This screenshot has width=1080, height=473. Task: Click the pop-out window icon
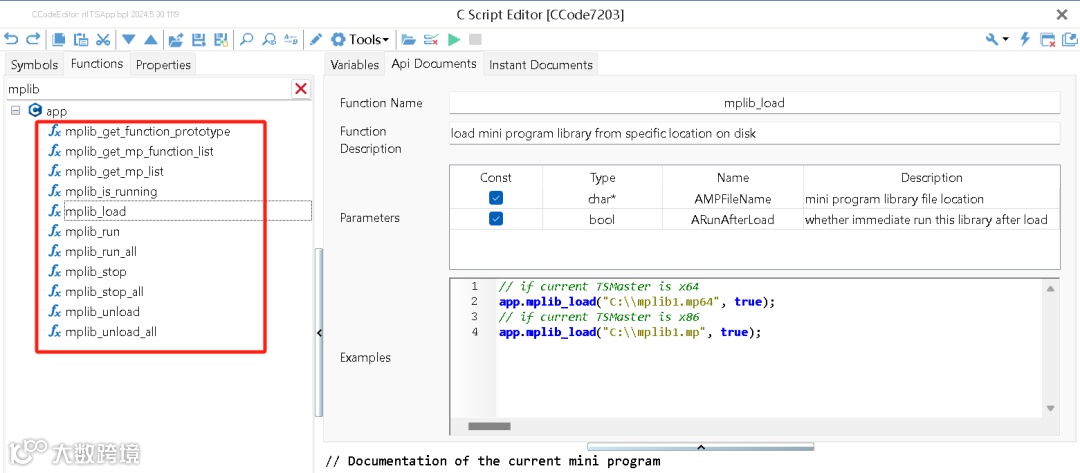coord(1070,39)
